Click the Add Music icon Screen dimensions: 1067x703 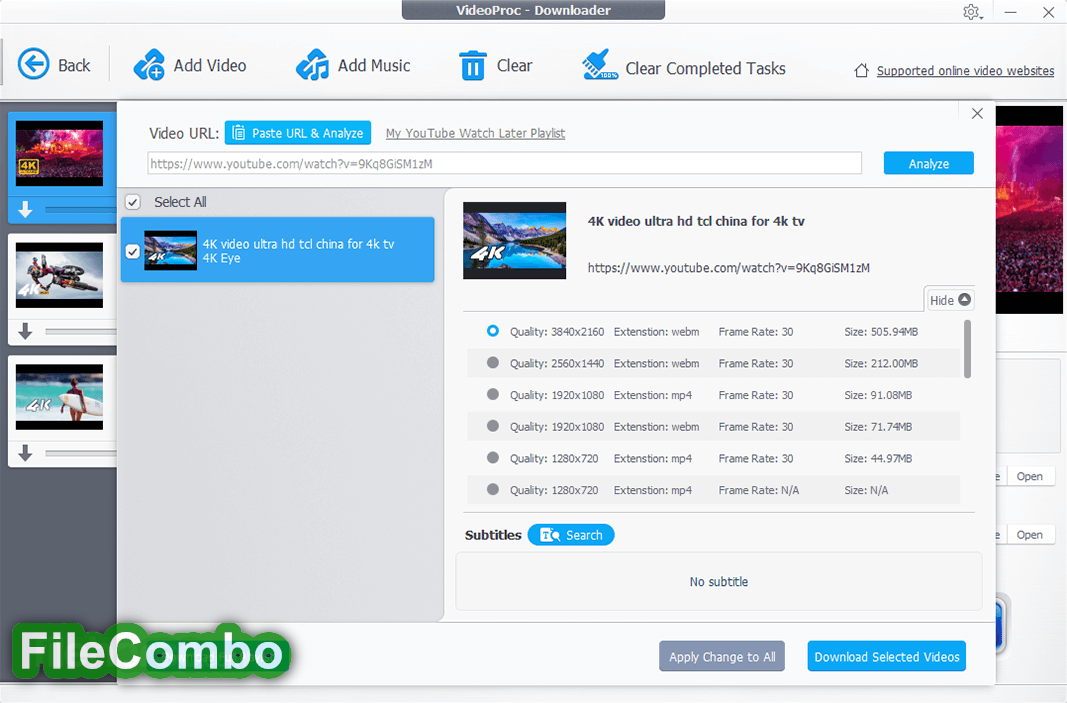[x=312, y=65]
